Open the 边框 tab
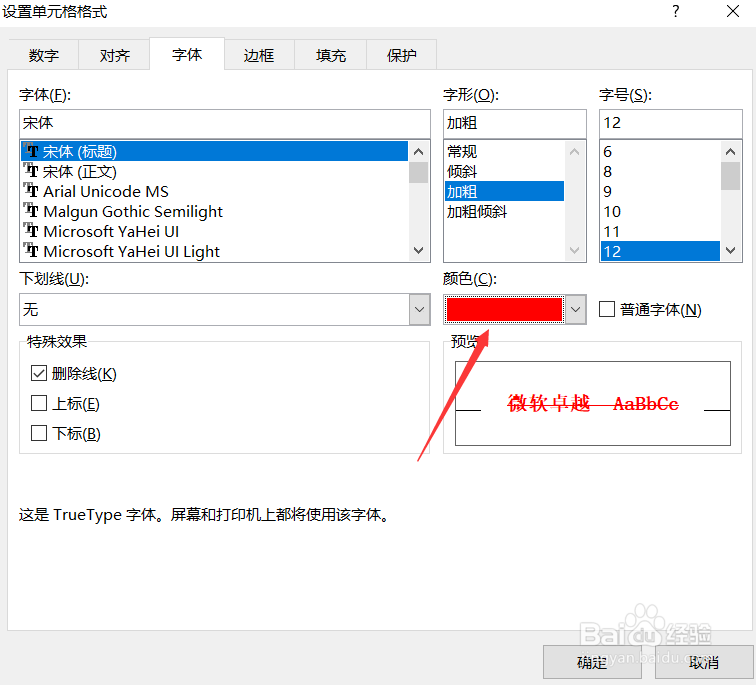756x685 pixels. [259, 55]
